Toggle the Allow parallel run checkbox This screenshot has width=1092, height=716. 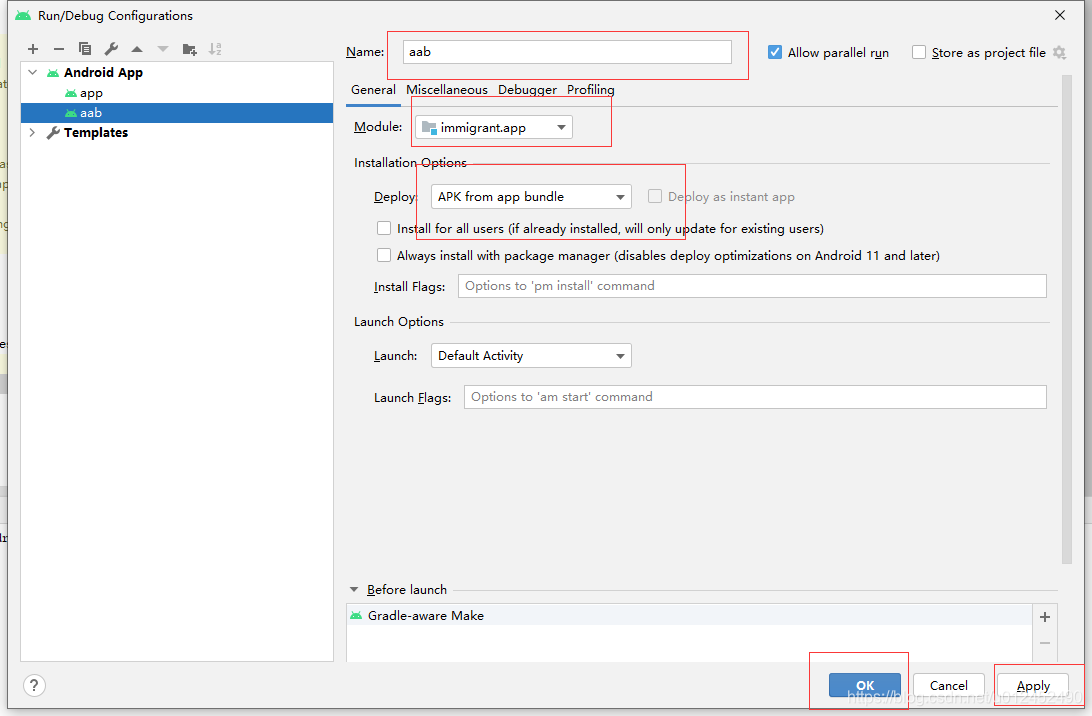click(774, 52)
